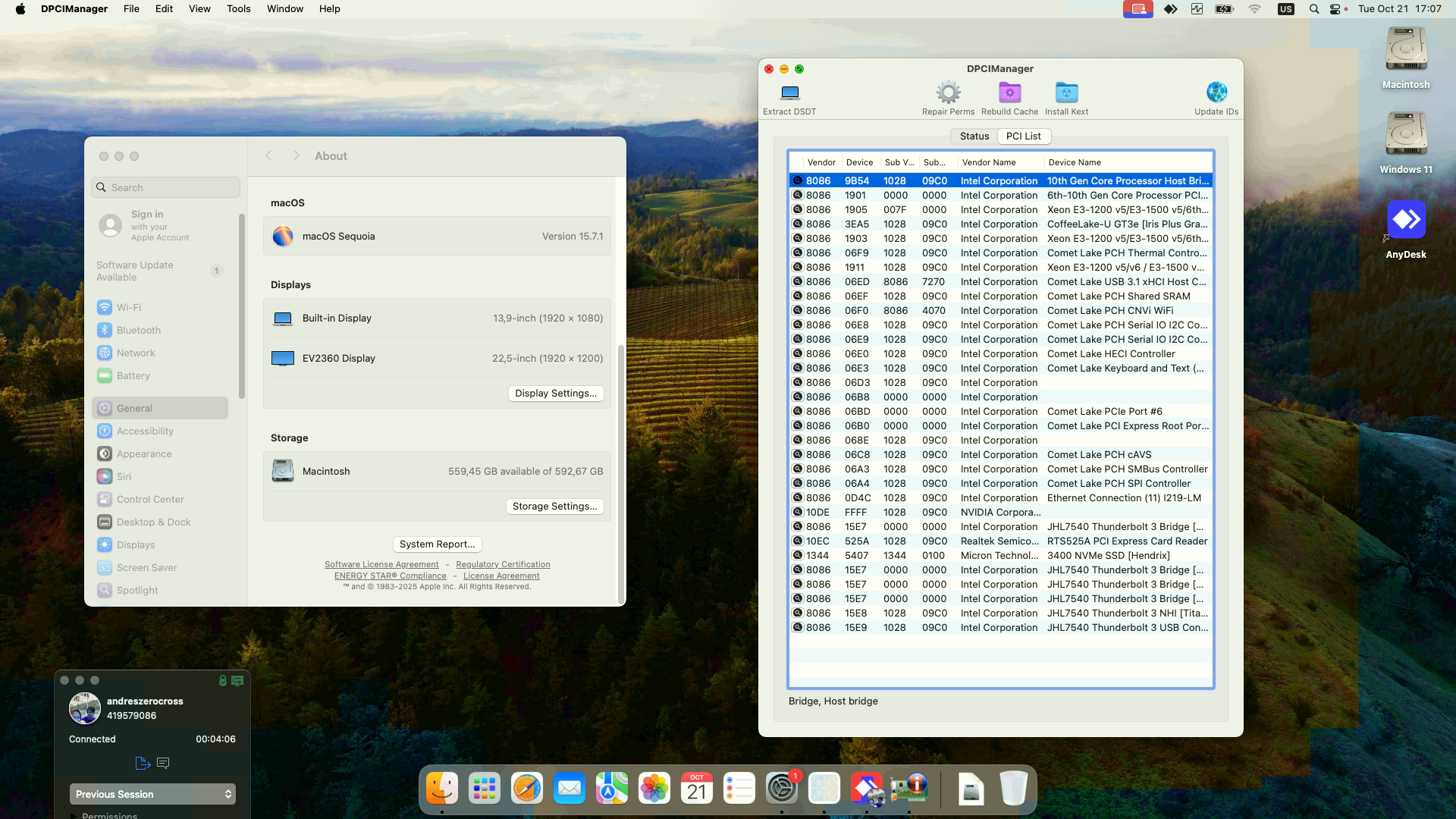
Task: Open Mail from the Dock
Action: tap(569, 789)
